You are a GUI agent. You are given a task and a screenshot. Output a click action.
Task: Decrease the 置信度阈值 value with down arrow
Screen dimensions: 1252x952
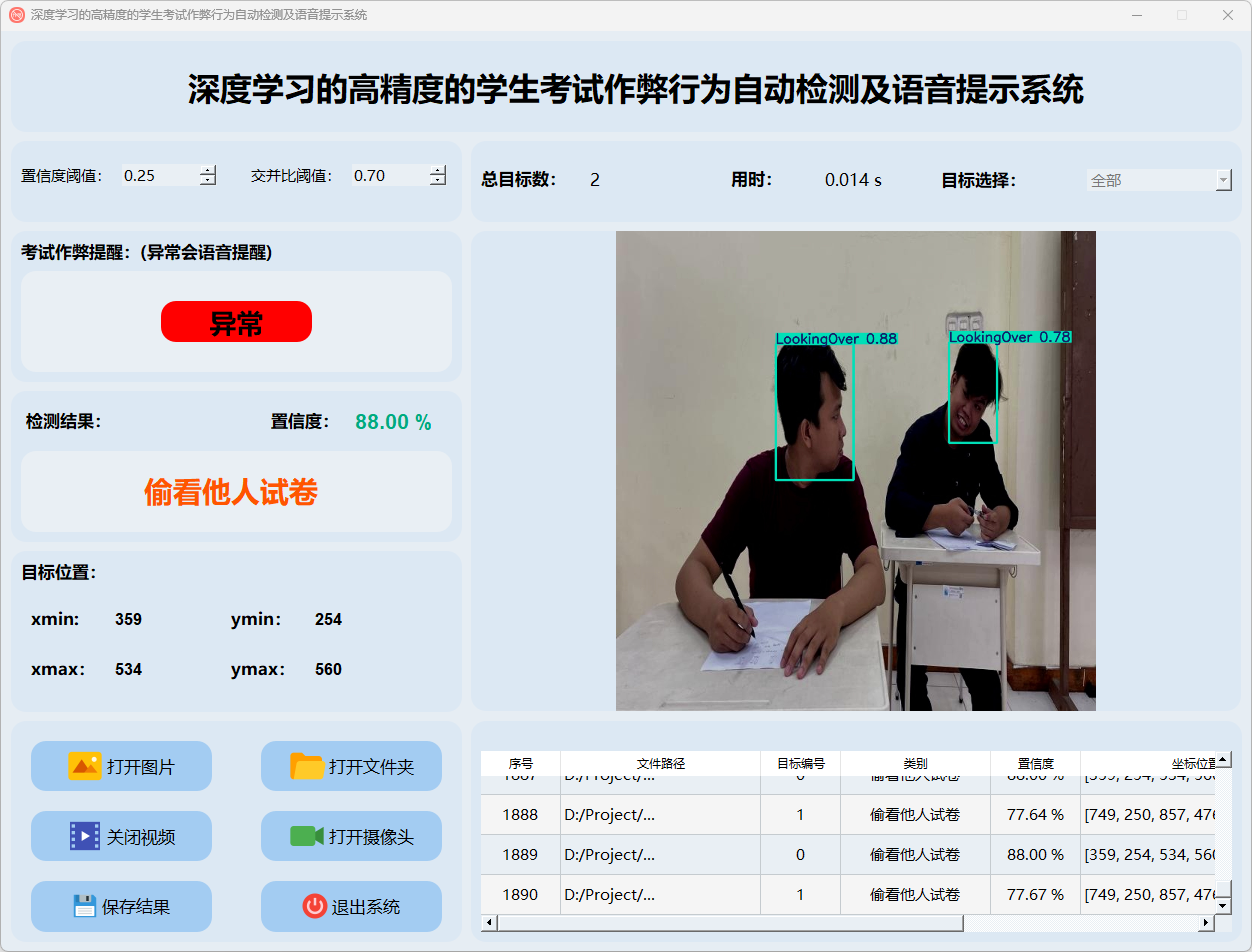pos(208,180)
